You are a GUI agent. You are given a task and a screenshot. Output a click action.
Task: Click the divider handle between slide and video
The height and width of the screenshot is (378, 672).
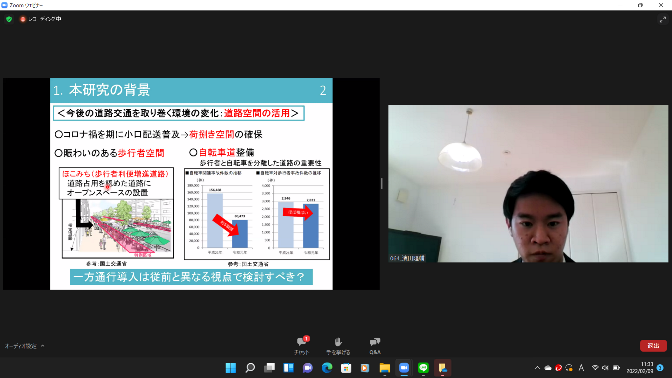tap(381, 183)
